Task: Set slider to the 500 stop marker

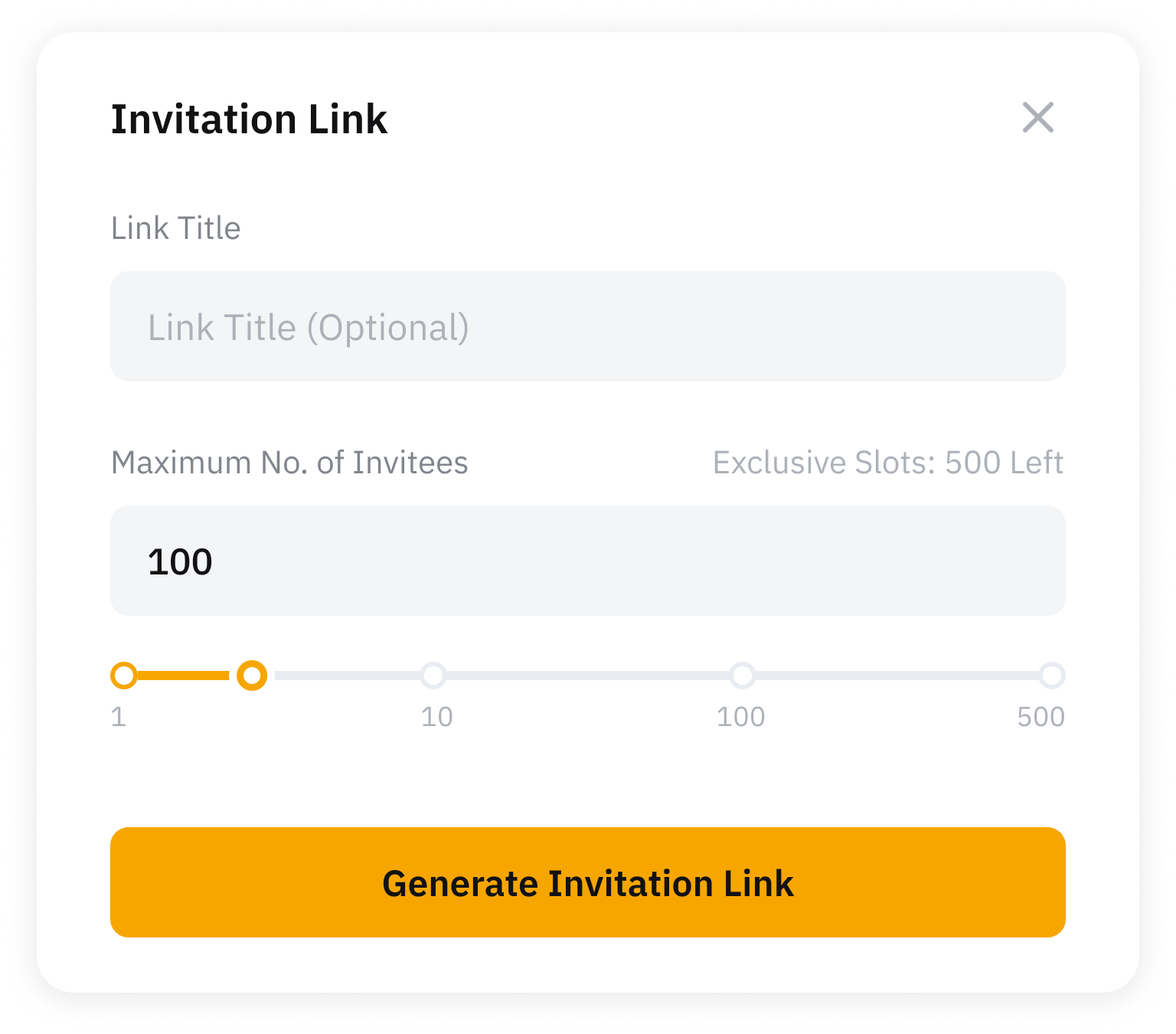Action: [x=1052, y=676]
